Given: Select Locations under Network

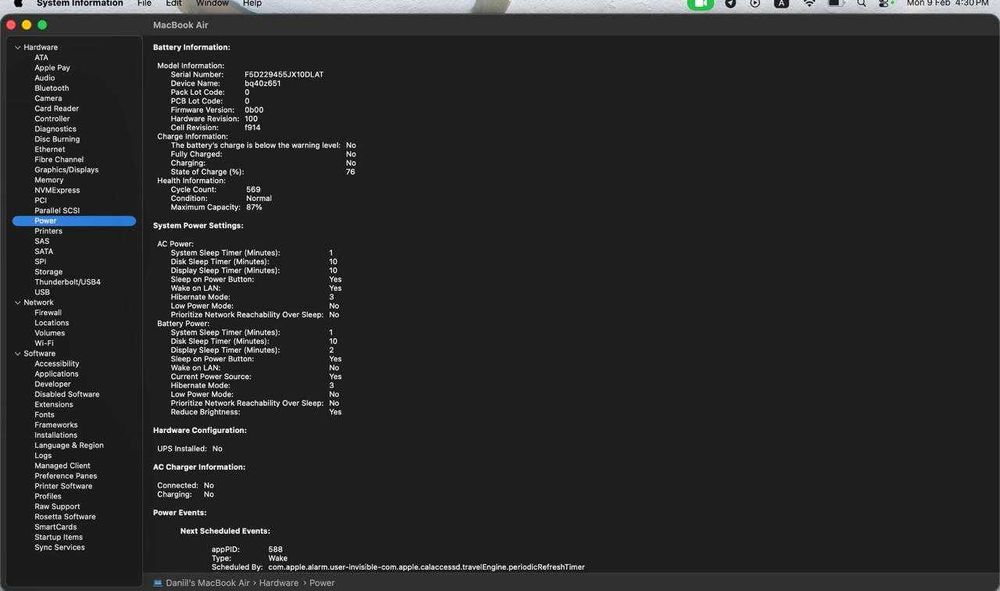Looking at the screenshot, I should click(52, 323).
